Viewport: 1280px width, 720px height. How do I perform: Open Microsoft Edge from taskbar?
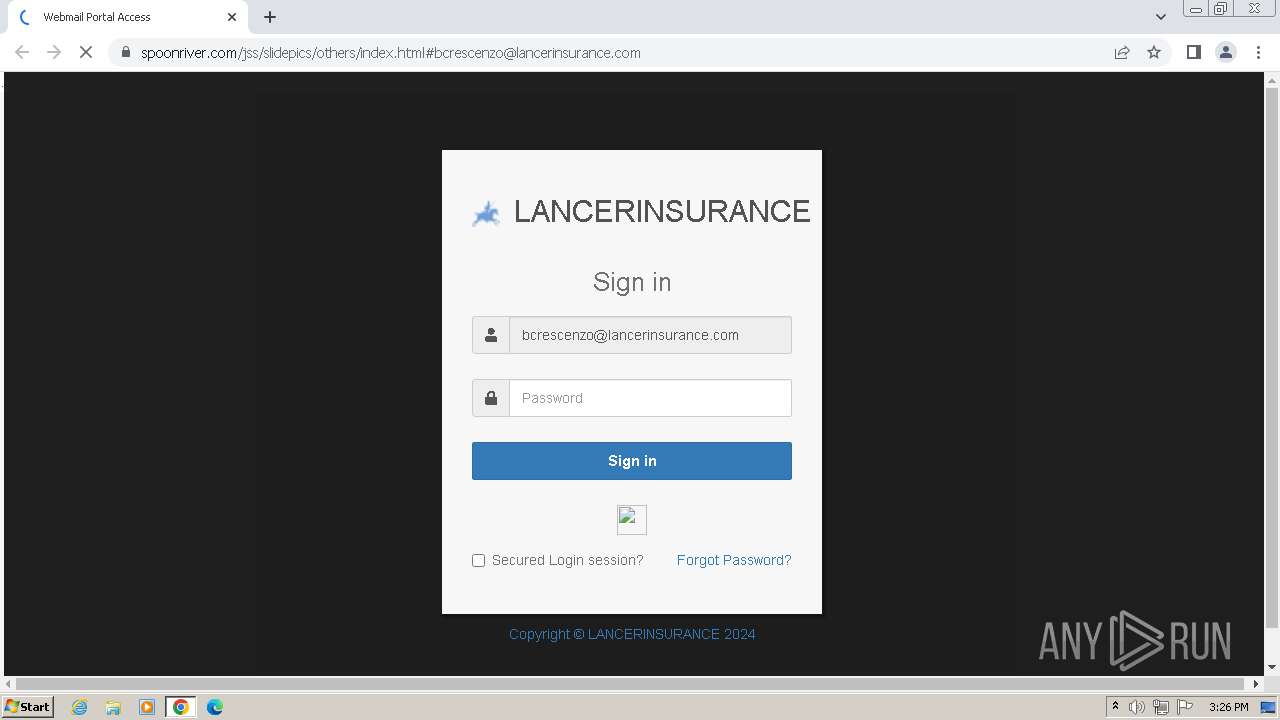tap(215, 707)
